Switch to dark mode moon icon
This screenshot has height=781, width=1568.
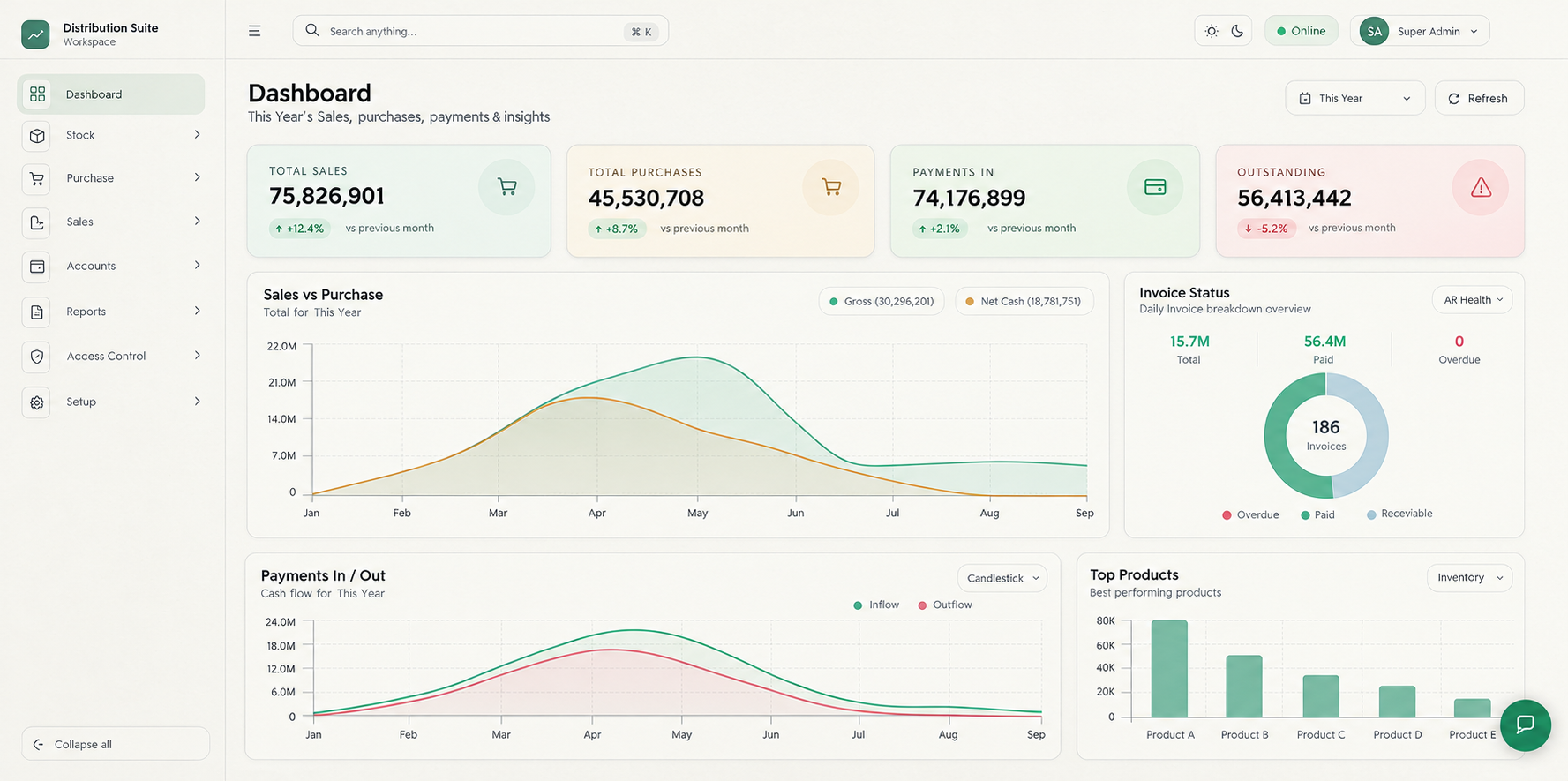1237,31
